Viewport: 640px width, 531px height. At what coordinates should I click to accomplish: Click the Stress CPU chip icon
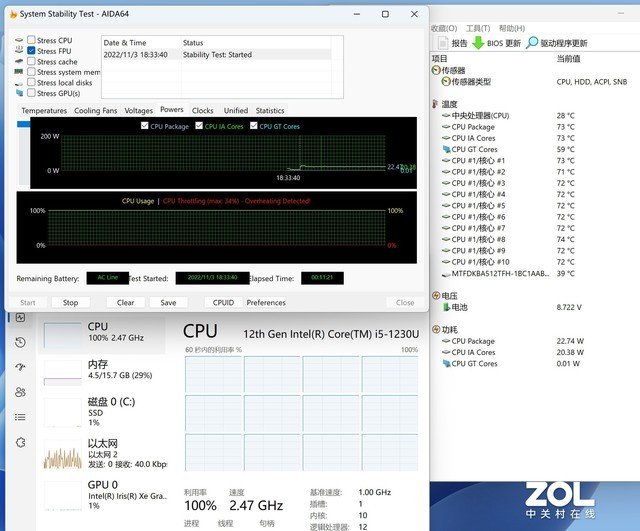pos(19,40)
